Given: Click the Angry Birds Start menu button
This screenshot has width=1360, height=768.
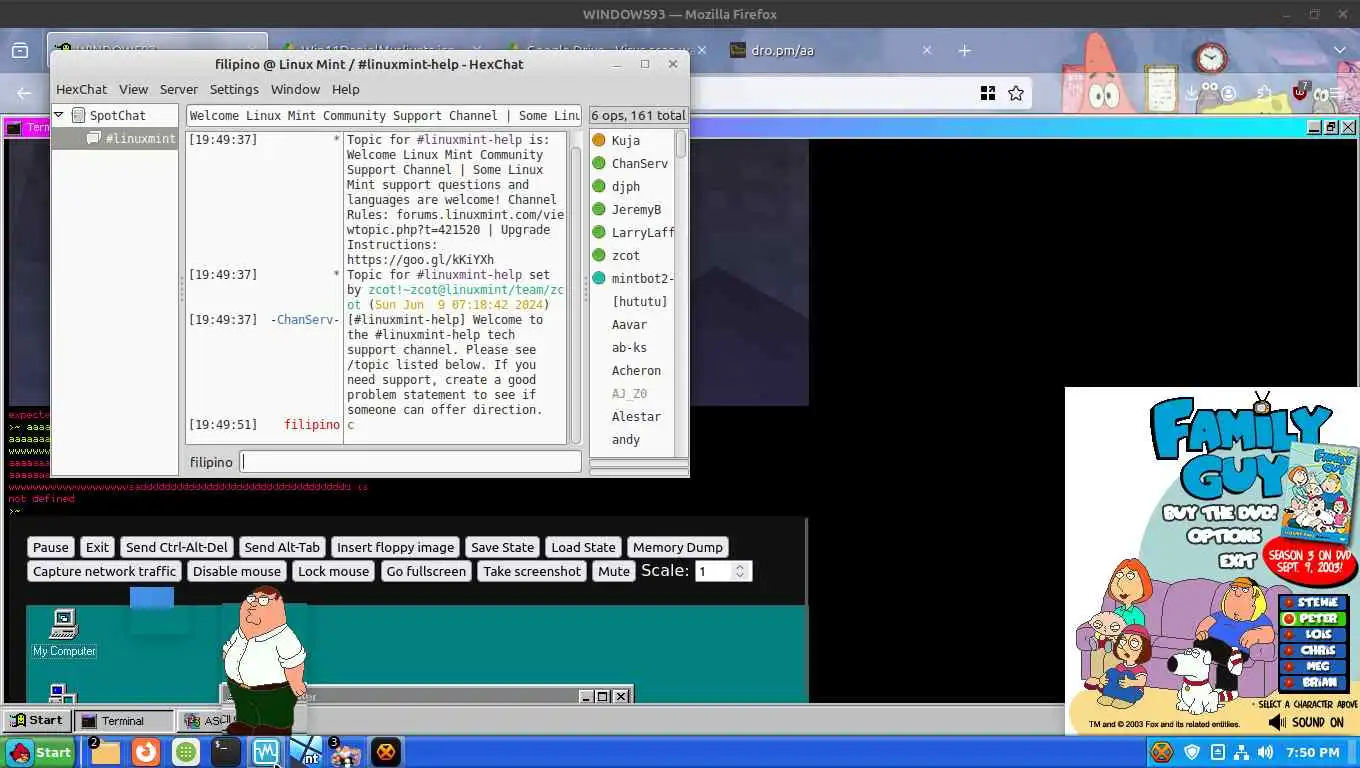Looking at the screenshot, I should tap(40, 752).
